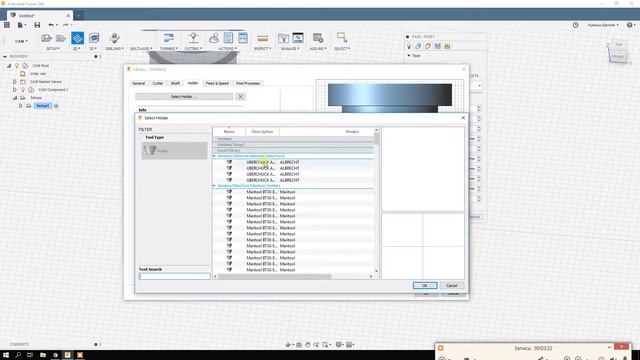Open File Explorer from the taskbar

click(x=43, y=355)
